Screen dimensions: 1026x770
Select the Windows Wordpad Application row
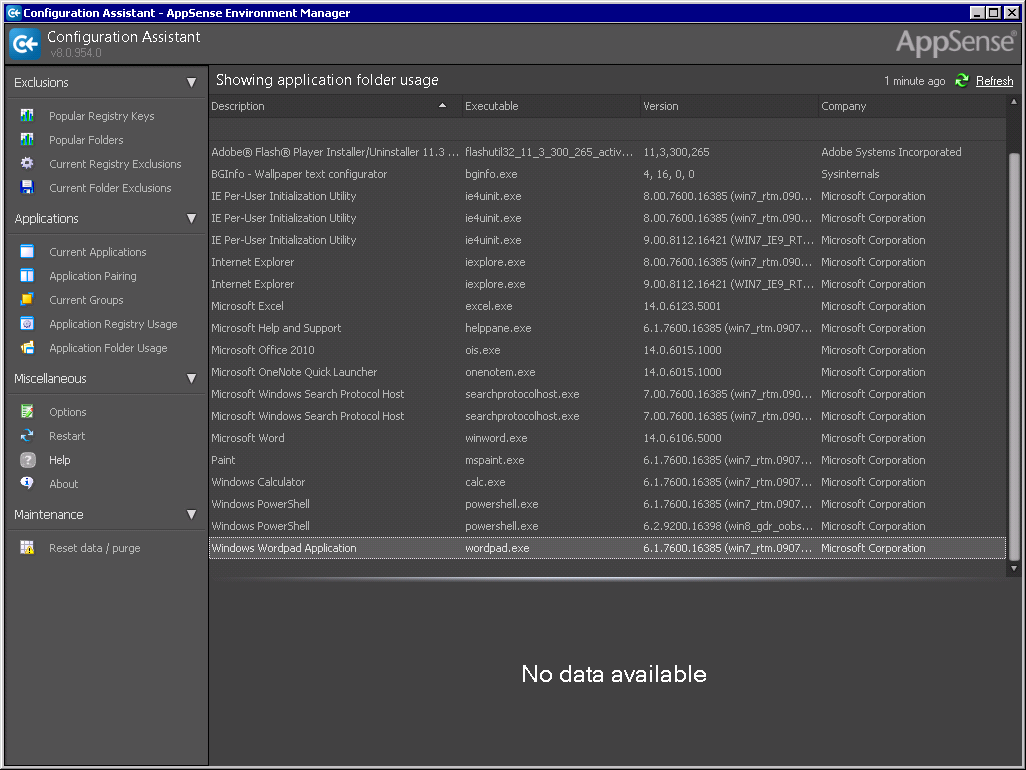coord(607,548)
